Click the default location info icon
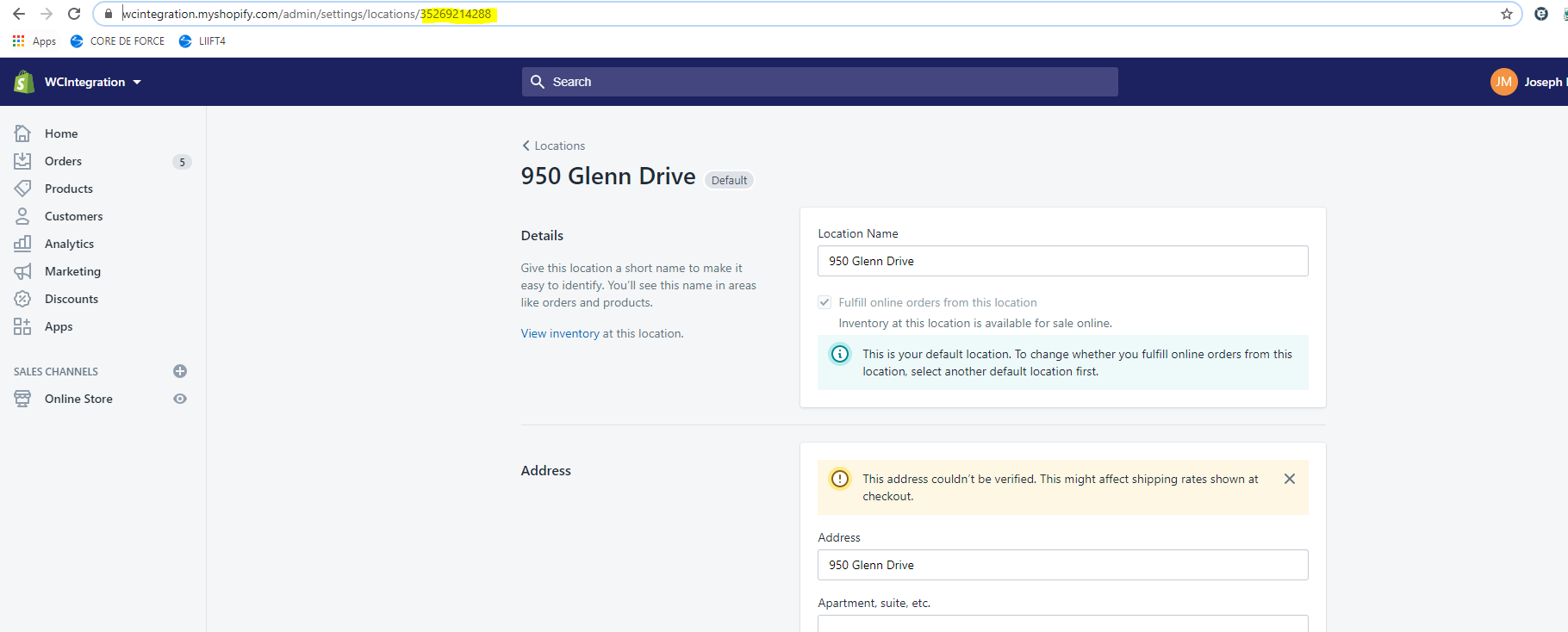The image size is (1568, 632). tap(840, 354)
